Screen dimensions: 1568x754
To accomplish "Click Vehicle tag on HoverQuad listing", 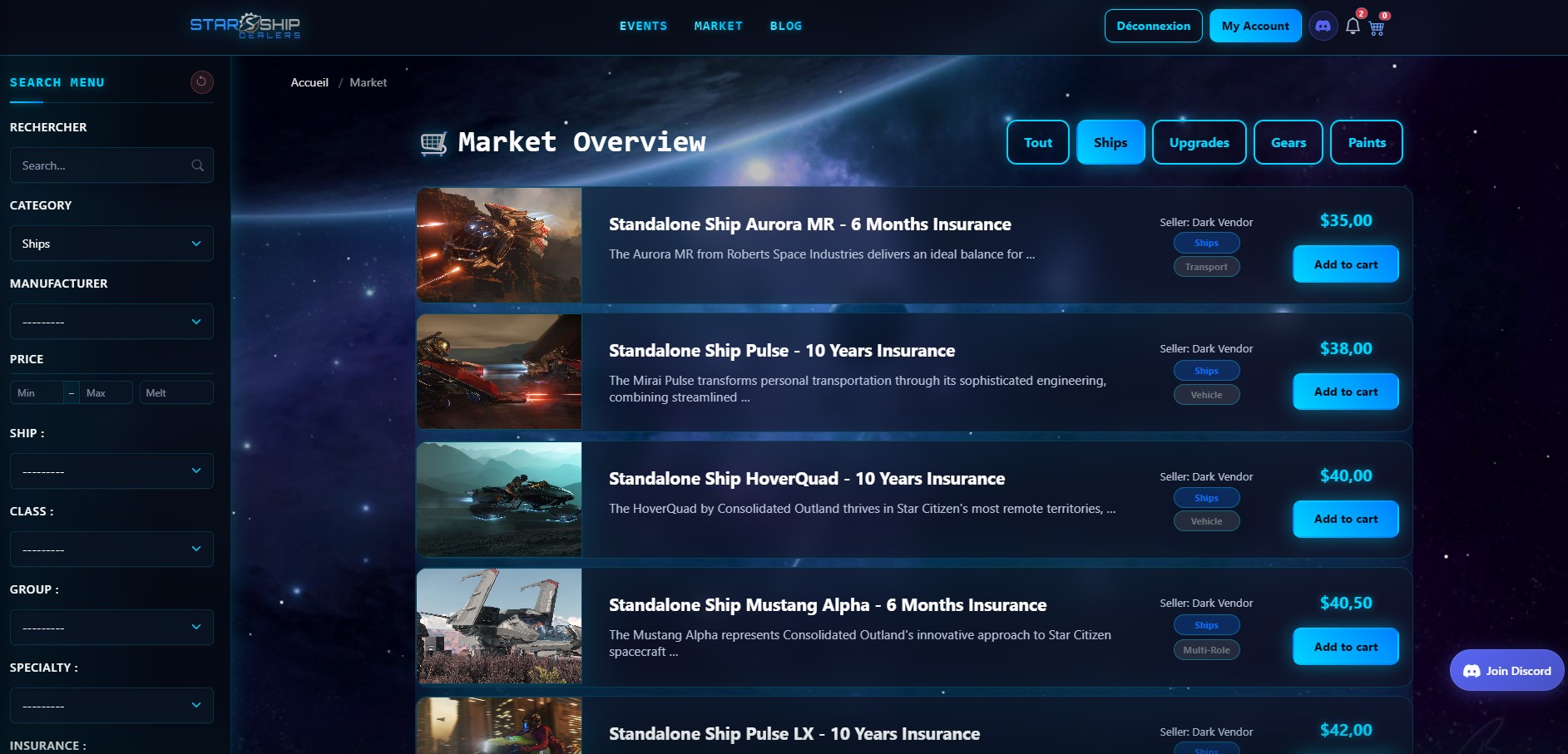I will (x=1206, y=521).
